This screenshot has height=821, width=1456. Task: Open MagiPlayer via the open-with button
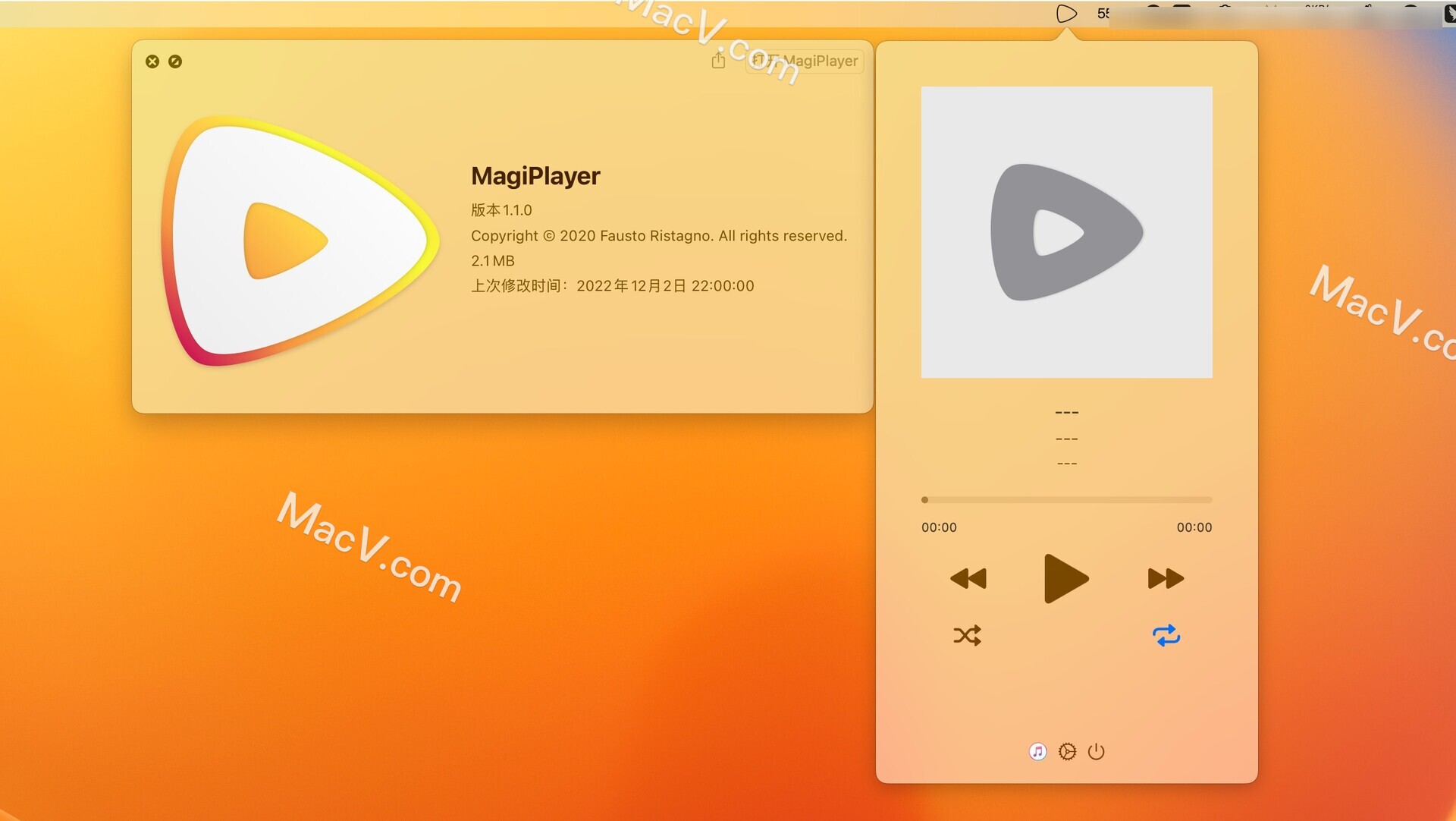click(805, 61)
